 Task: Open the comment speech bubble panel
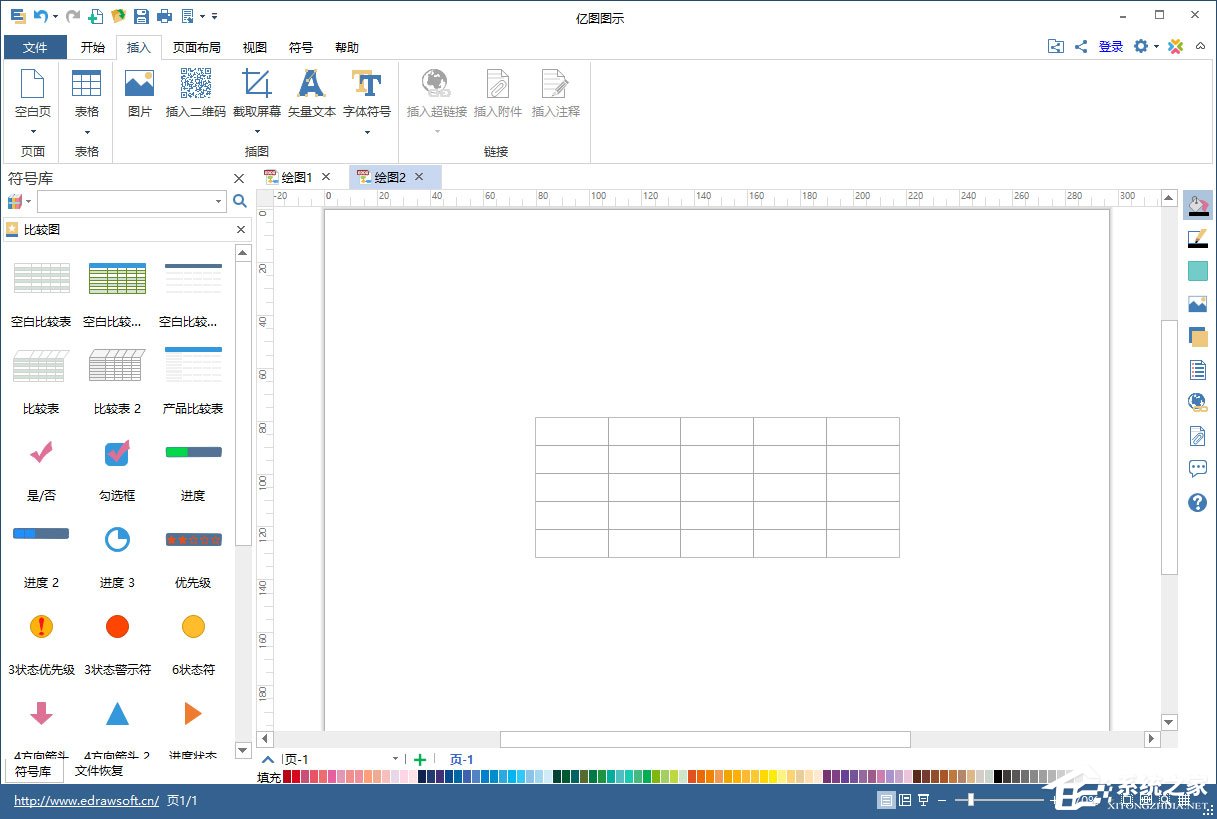point(1197,469)
